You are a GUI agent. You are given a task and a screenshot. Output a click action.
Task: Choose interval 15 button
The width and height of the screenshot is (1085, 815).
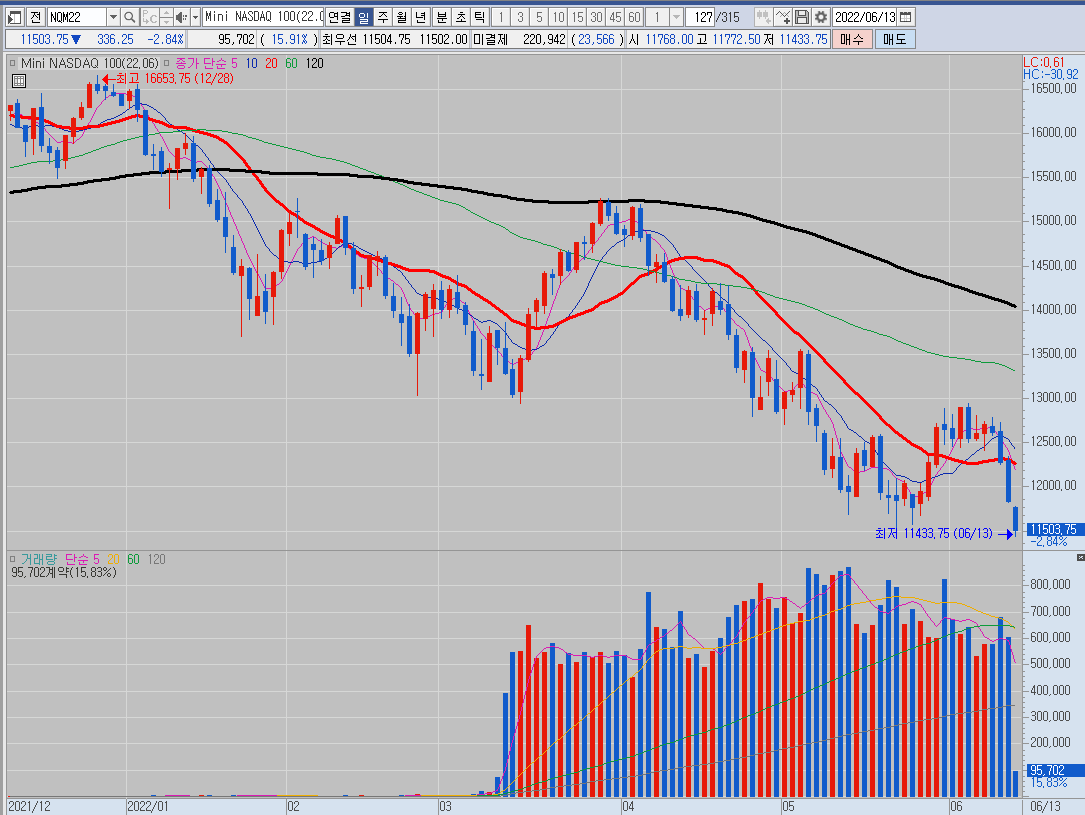[x=577, y=17]
